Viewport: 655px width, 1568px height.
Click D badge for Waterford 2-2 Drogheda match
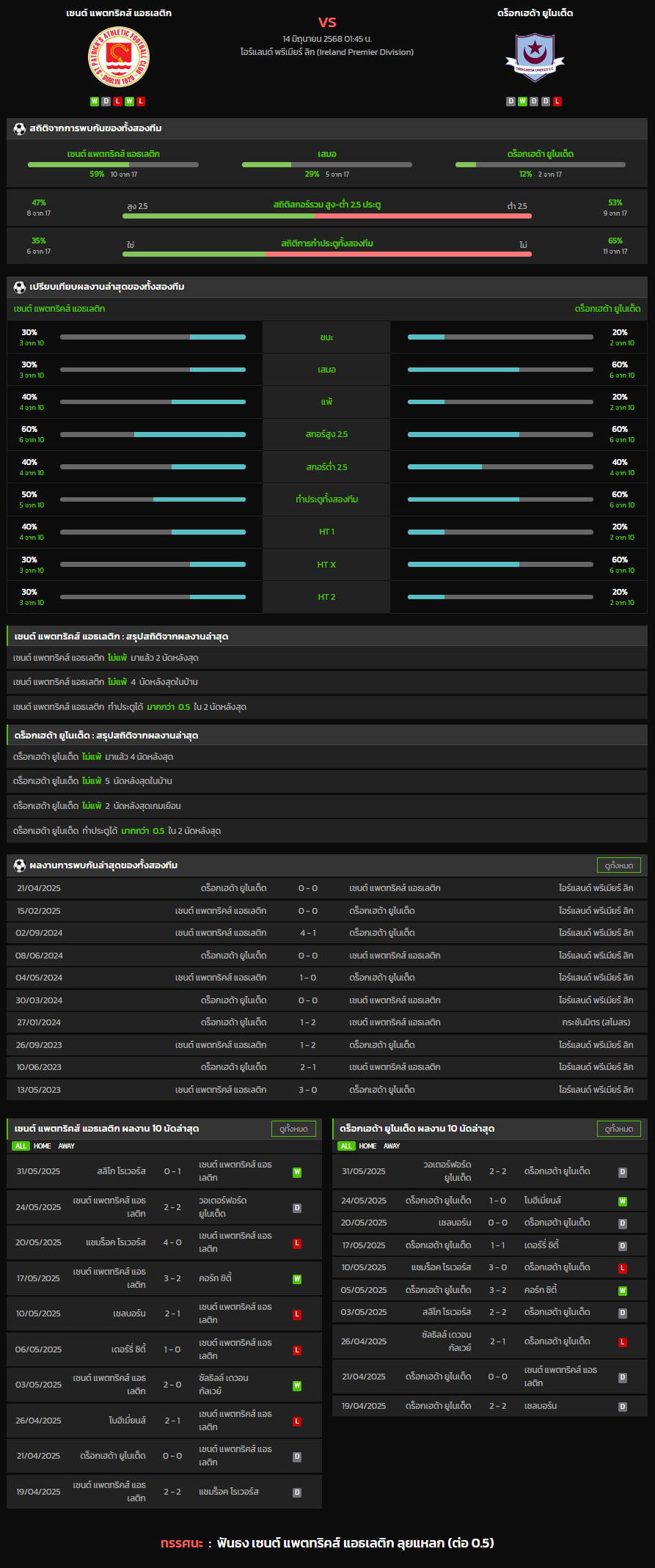623,1172
